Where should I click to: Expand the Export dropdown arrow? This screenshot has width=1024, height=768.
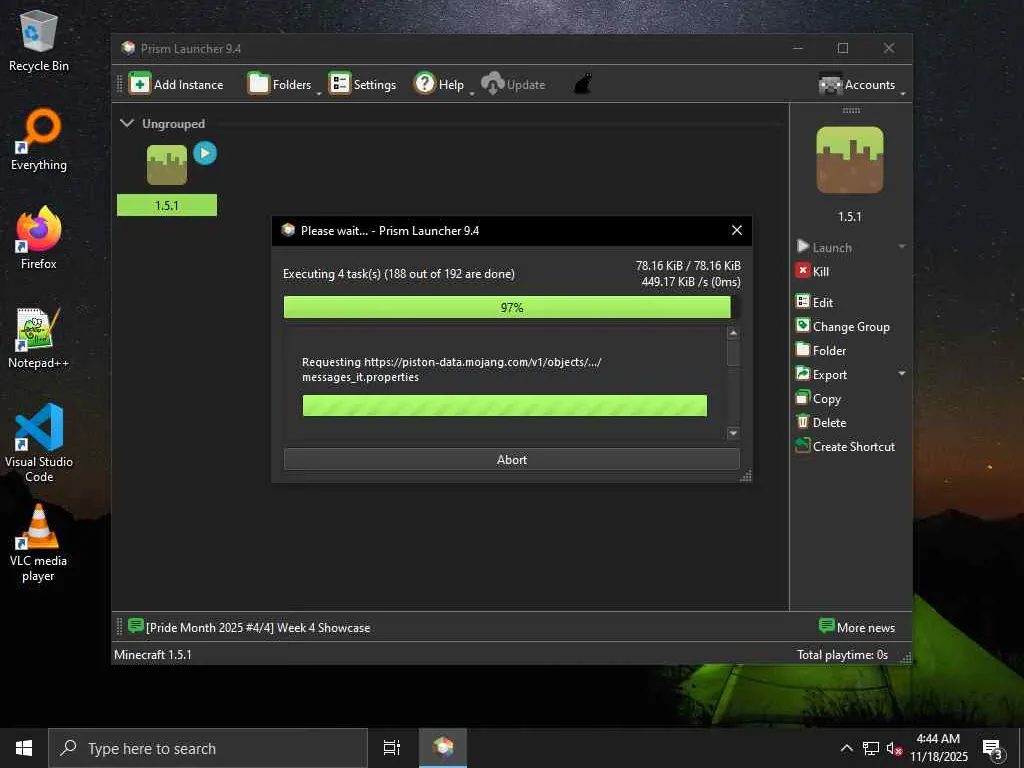click(902, 374)
